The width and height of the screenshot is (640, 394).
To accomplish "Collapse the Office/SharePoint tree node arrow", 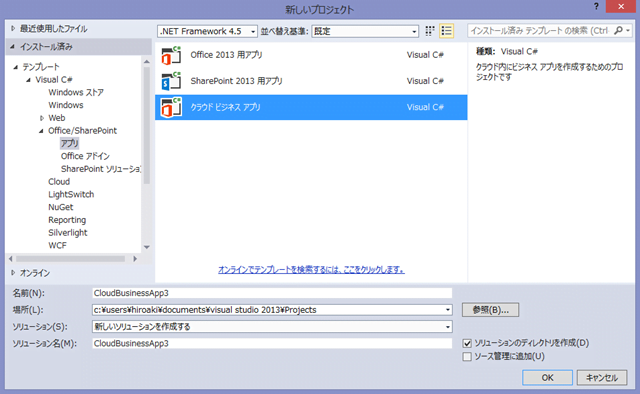I will pyautogui.click(x=41, y=131).
